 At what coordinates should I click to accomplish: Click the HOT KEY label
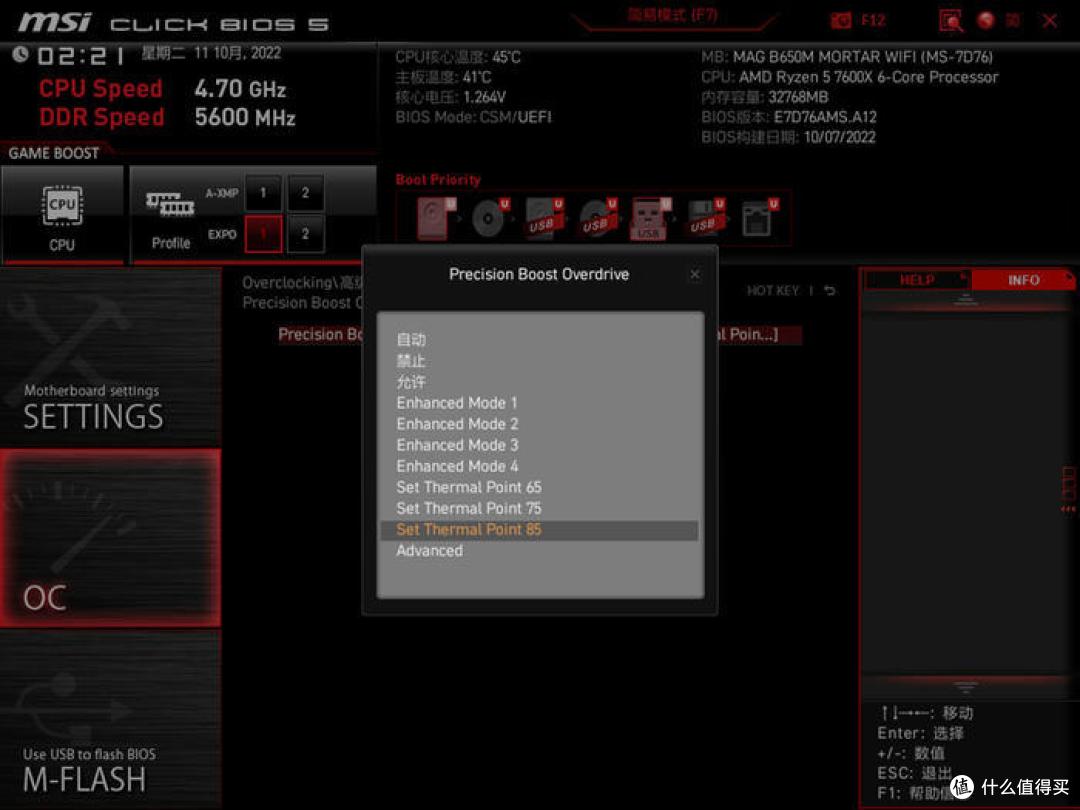coord(773,291)
